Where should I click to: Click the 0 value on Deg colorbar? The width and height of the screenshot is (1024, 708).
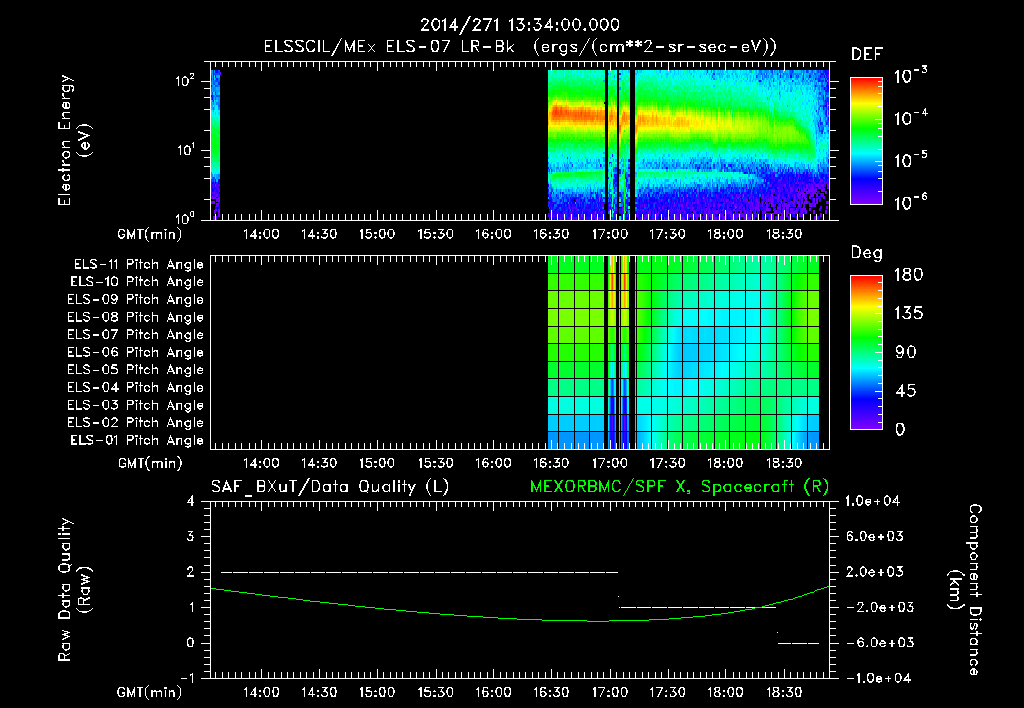click(901, 430)
